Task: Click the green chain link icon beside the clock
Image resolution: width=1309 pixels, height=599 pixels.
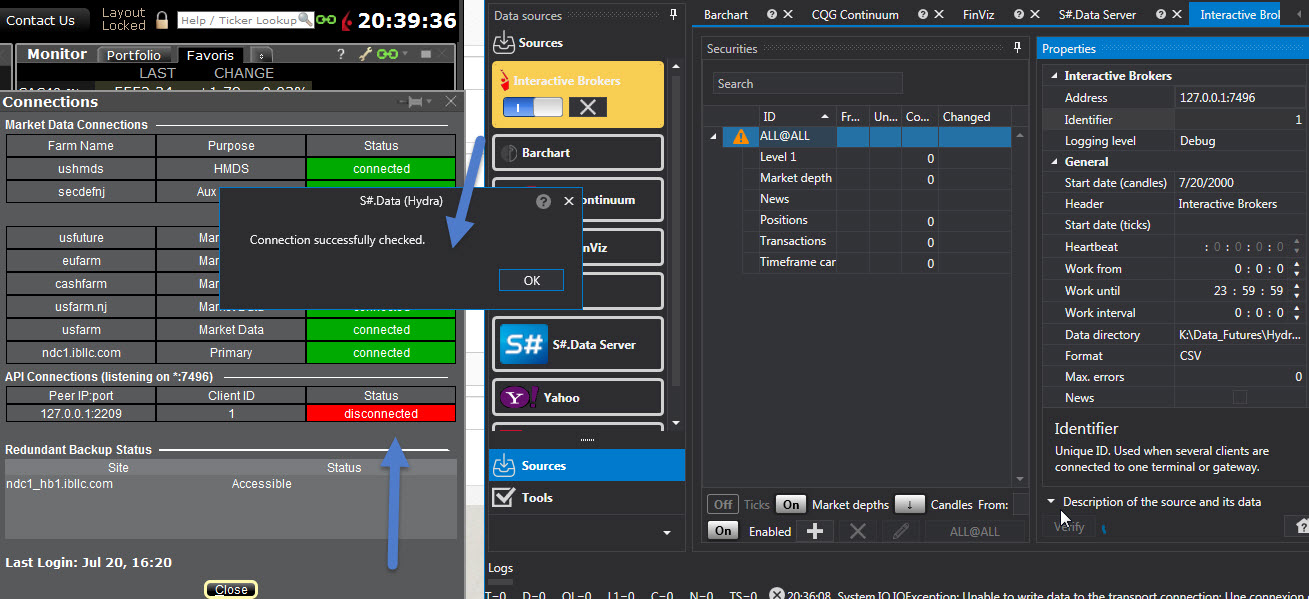Action: pyautogui.click(x=325, y=20)
